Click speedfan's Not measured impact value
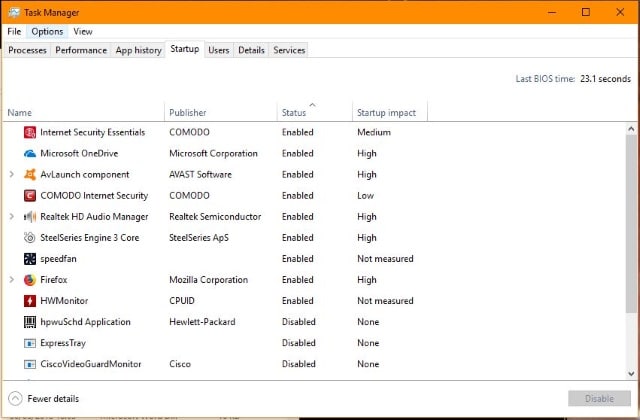 385,259
